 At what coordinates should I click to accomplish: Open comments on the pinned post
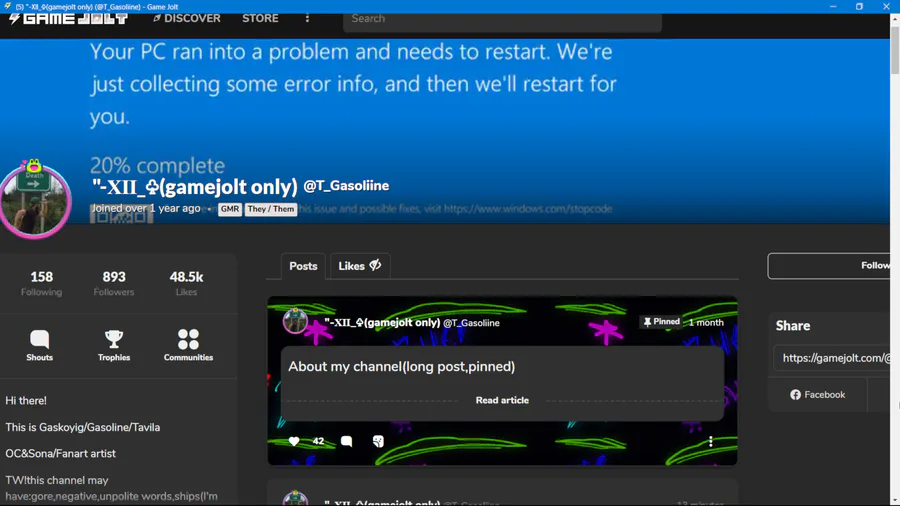coord(346,441)
